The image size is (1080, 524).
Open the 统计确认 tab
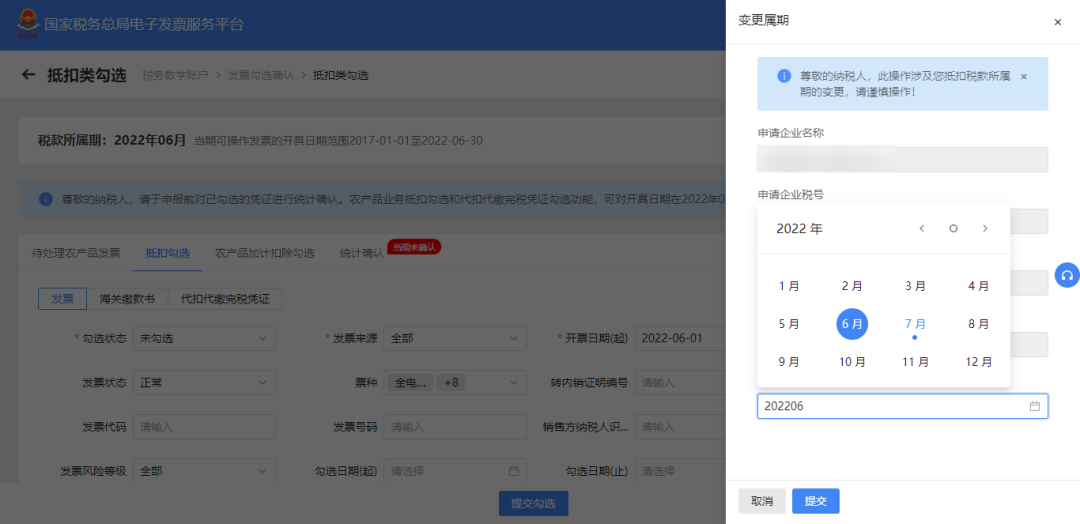coord(362,253)
